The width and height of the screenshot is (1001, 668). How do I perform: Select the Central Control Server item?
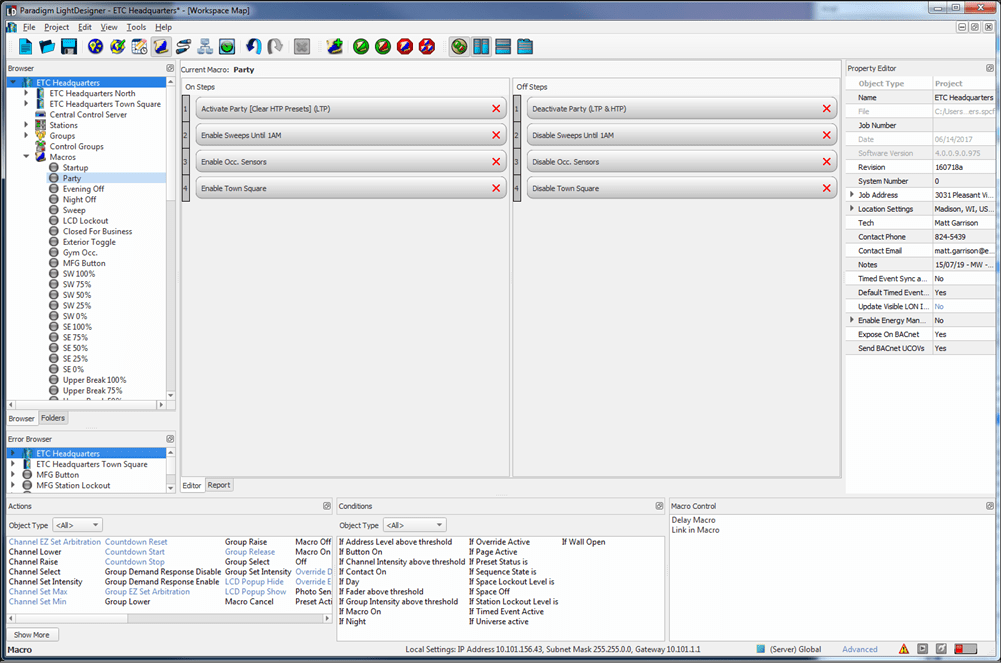tap(88, 114)
